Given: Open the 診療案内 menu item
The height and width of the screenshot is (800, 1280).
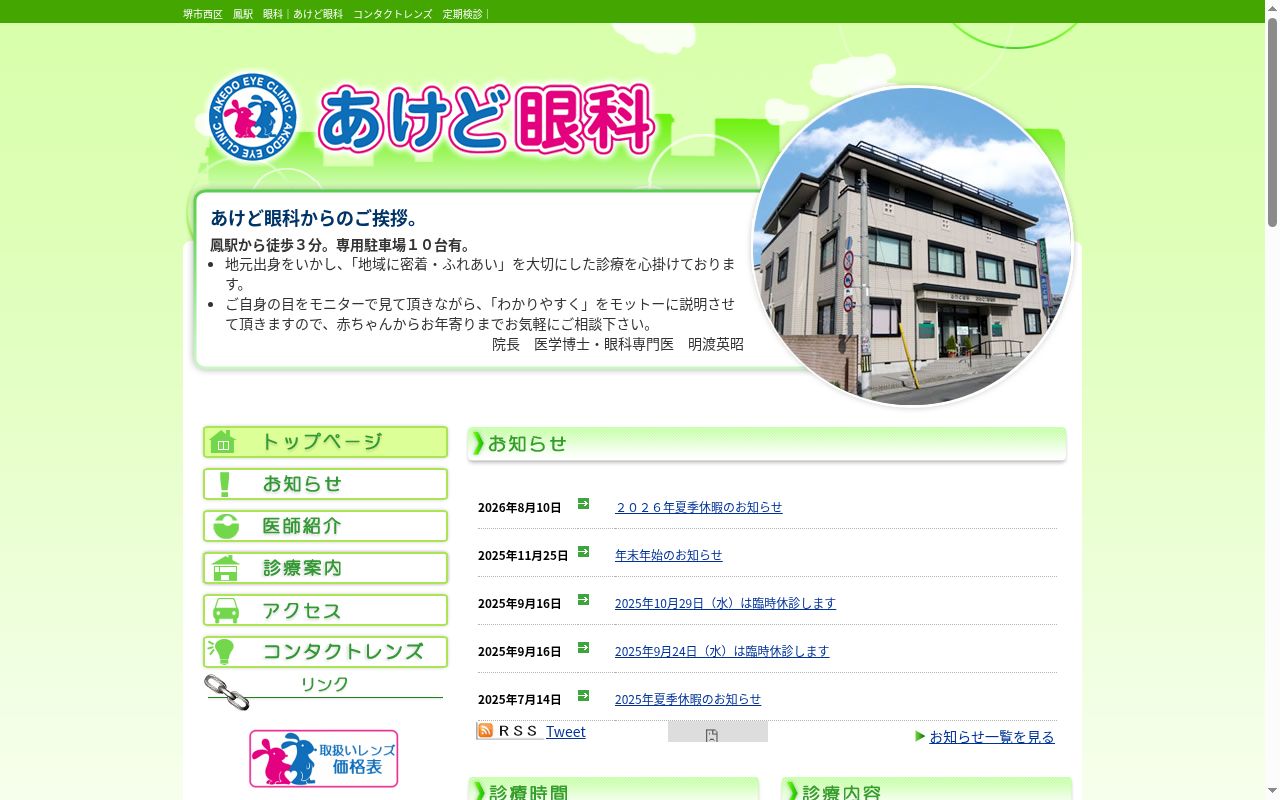Looking at the screenshot, I should [325, 568].
